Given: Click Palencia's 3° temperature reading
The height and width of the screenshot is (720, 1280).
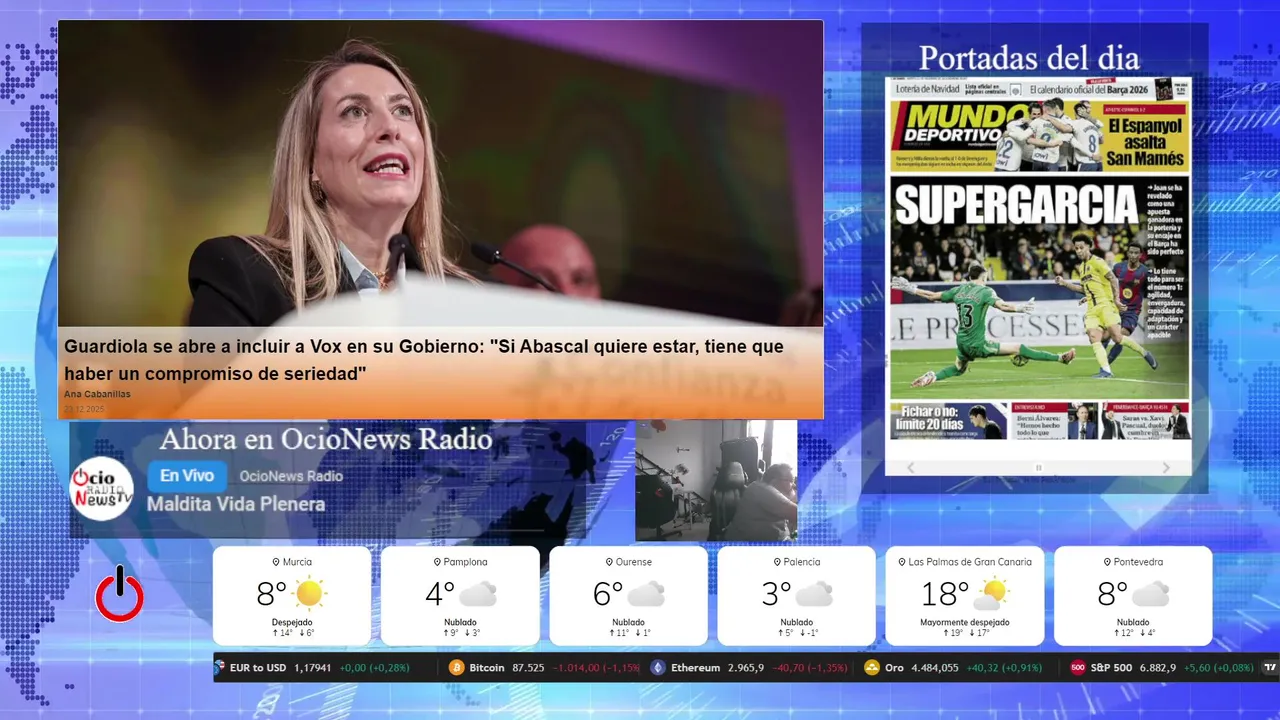Looking at the screenshot, I should click(776, 594).
